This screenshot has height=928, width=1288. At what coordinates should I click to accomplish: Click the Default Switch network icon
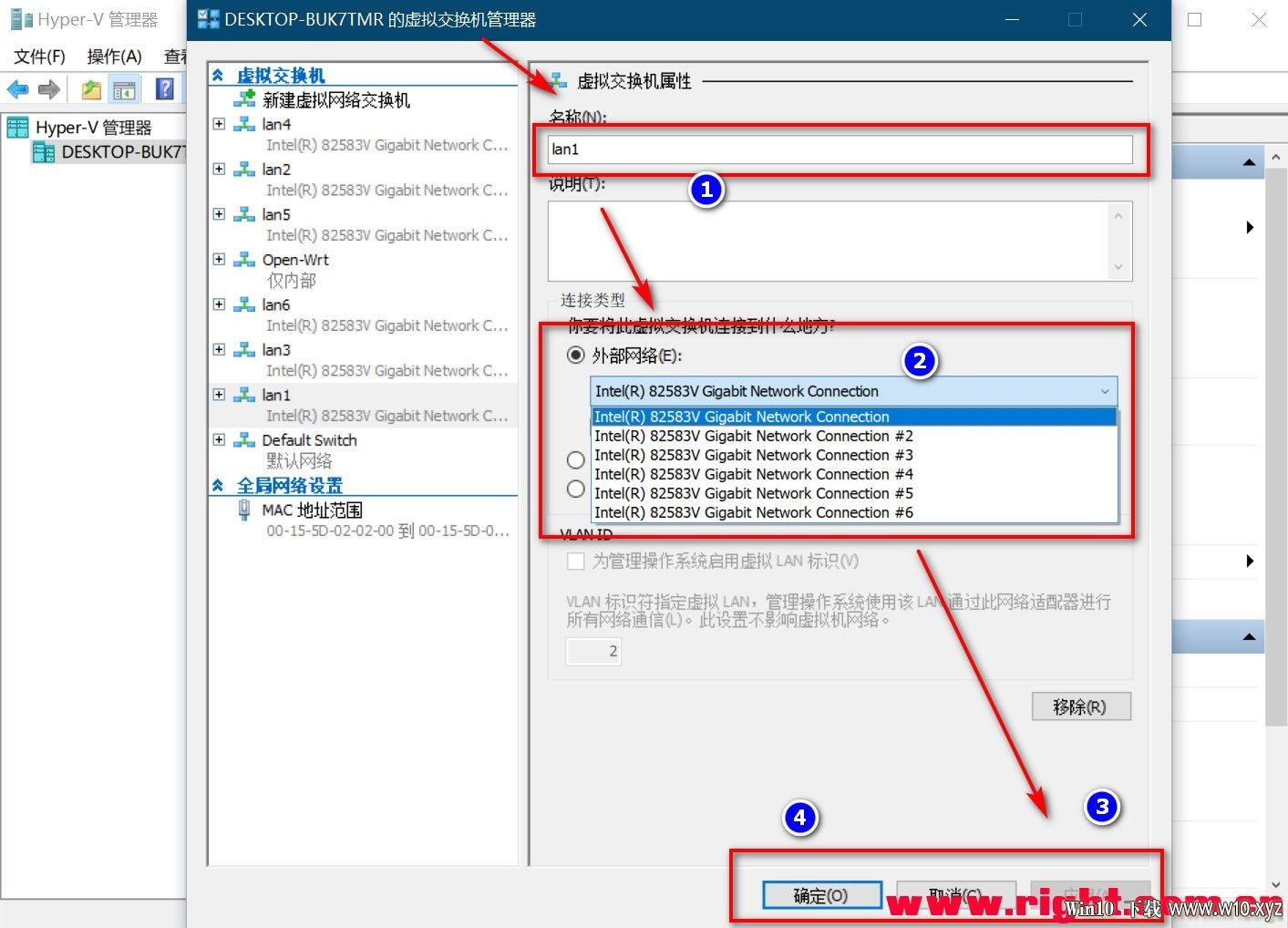[x=244, y=439]
